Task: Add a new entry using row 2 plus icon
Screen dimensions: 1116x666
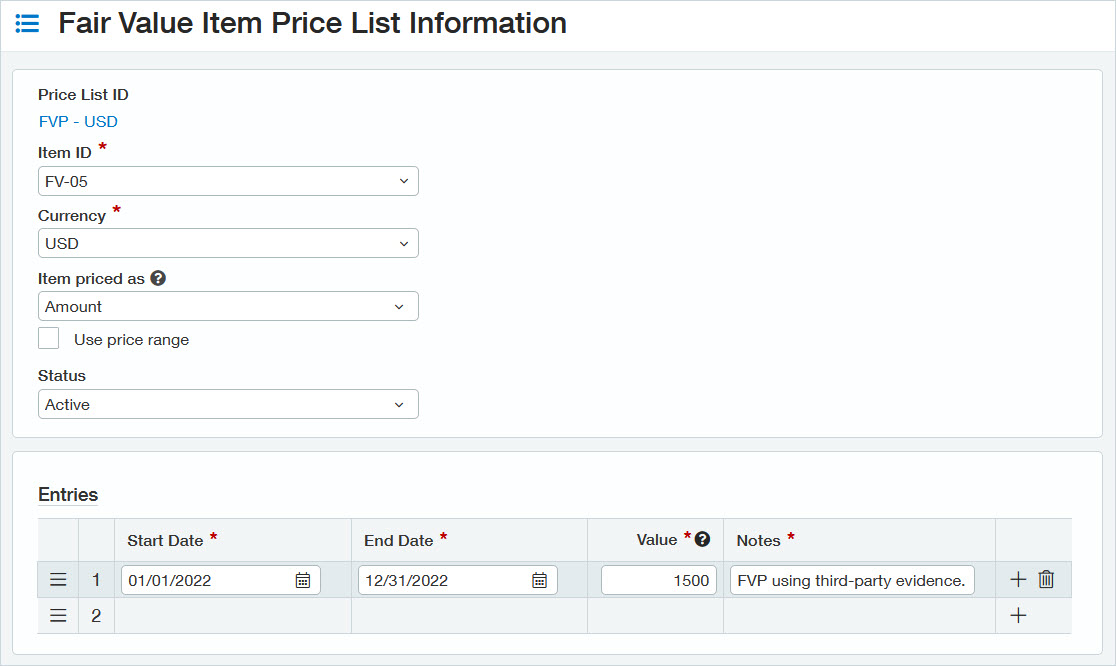Action: point(1017,615)
